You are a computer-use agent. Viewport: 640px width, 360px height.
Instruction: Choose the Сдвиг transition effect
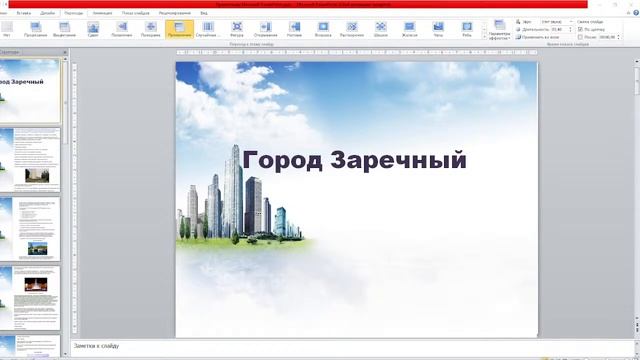93,29
